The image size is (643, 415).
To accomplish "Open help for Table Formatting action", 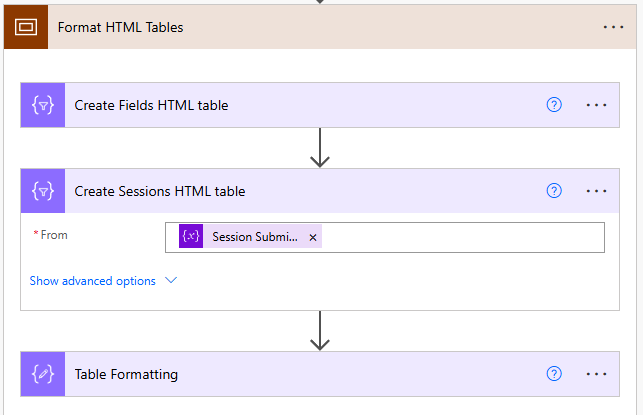I will click(555, 375).
